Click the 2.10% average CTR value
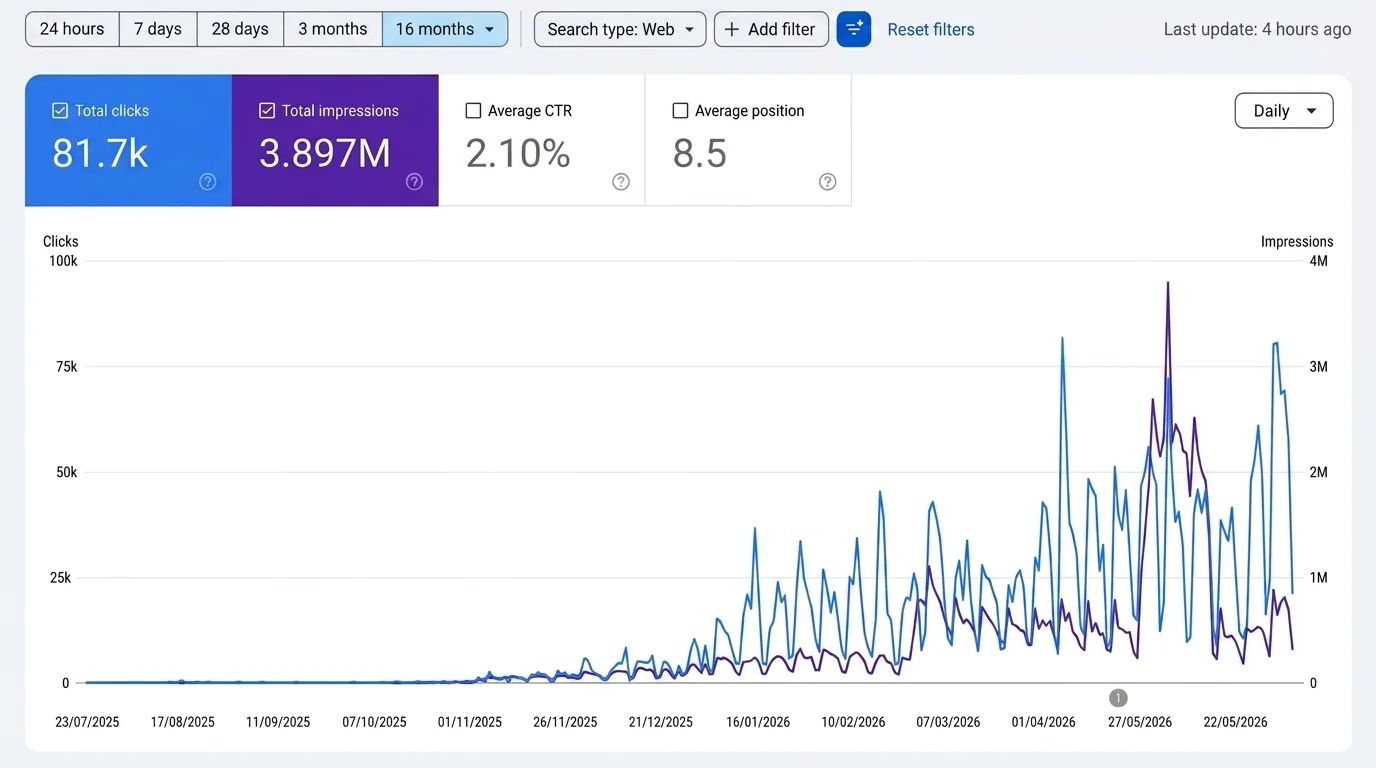 click(x=518, y=153)
